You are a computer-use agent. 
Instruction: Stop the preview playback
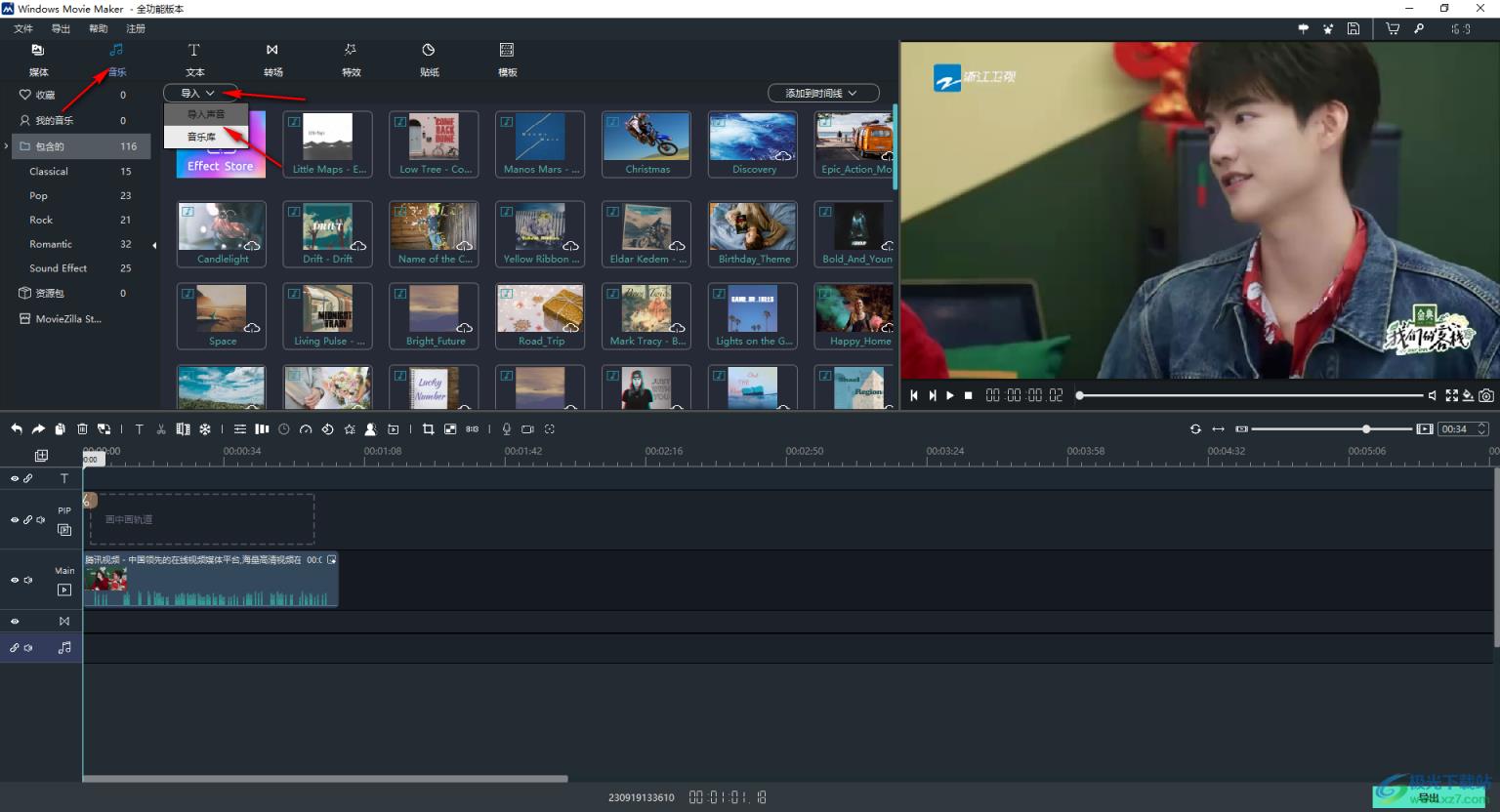tap(969, 395)
